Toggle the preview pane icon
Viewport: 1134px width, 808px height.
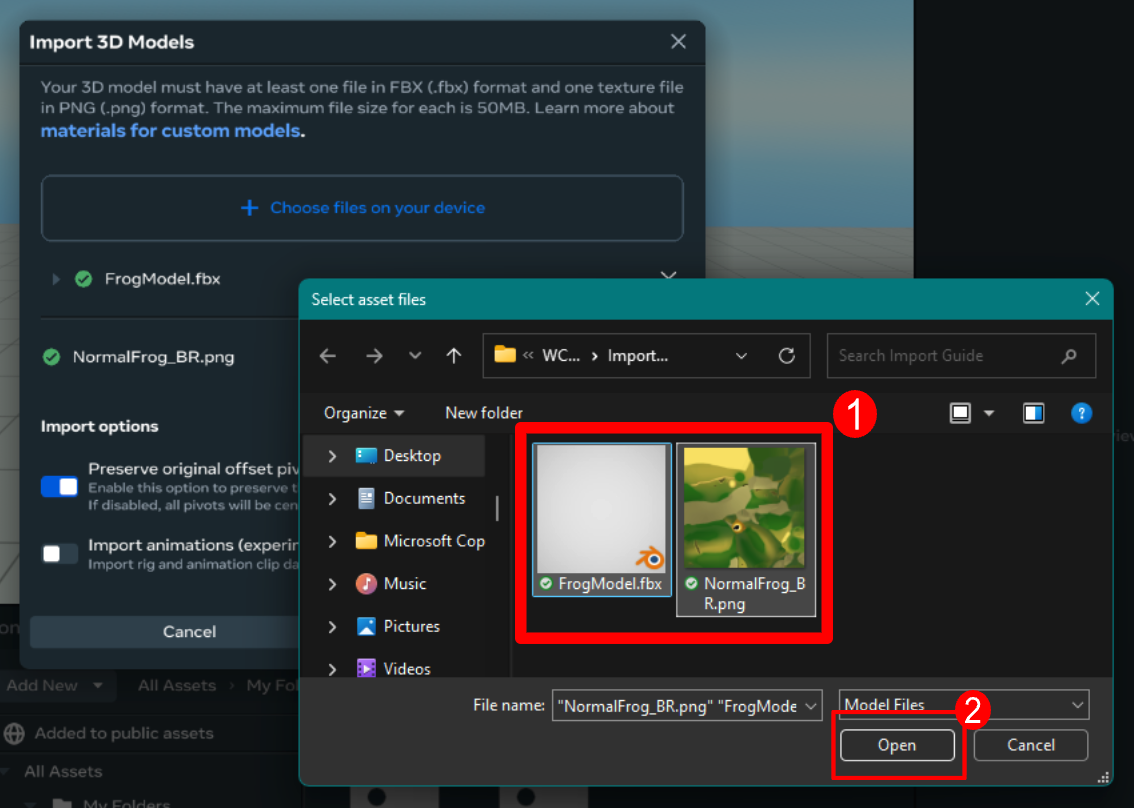pos(1034,413)
